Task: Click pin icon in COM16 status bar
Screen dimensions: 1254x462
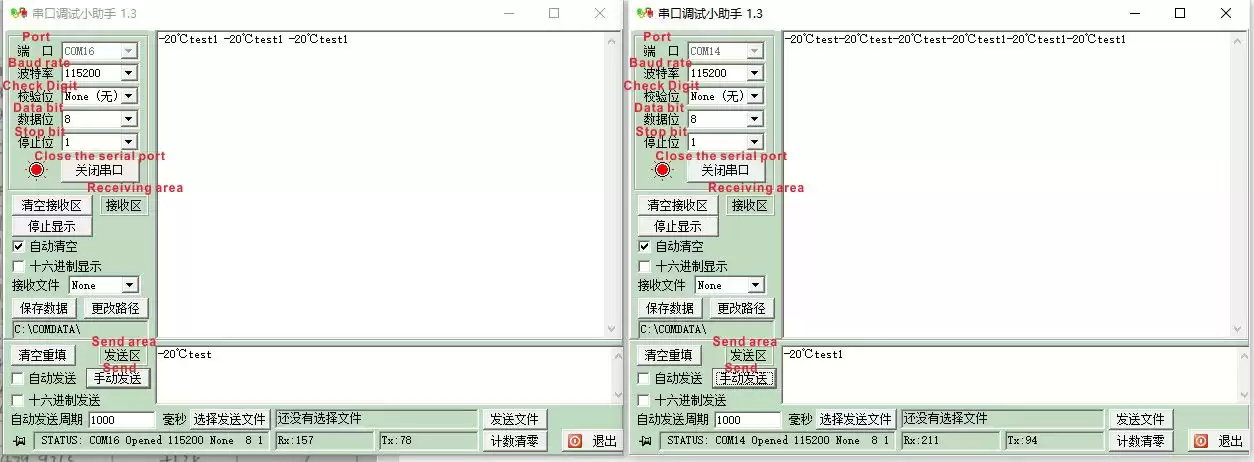Action: (20, 440)
